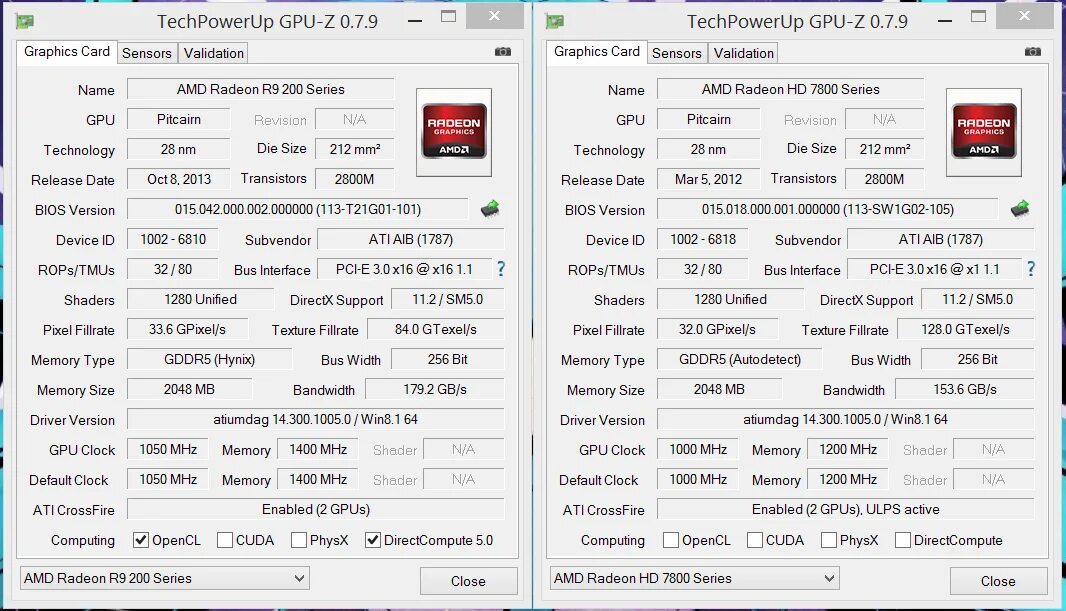
Task: Click the Close button in the R9 200 window
Action: [x=468, y=581]
